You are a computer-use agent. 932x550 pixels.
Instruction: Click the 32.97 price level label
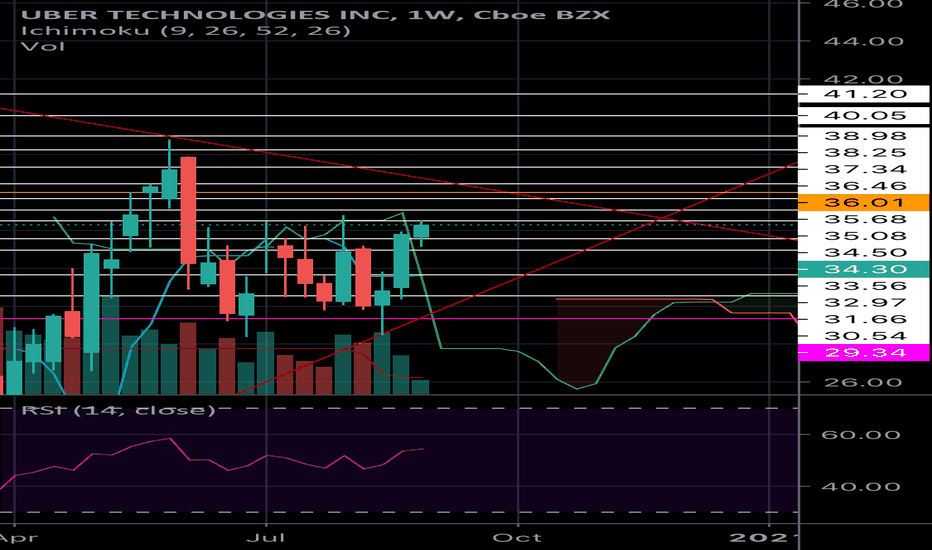tap(865, 302)
